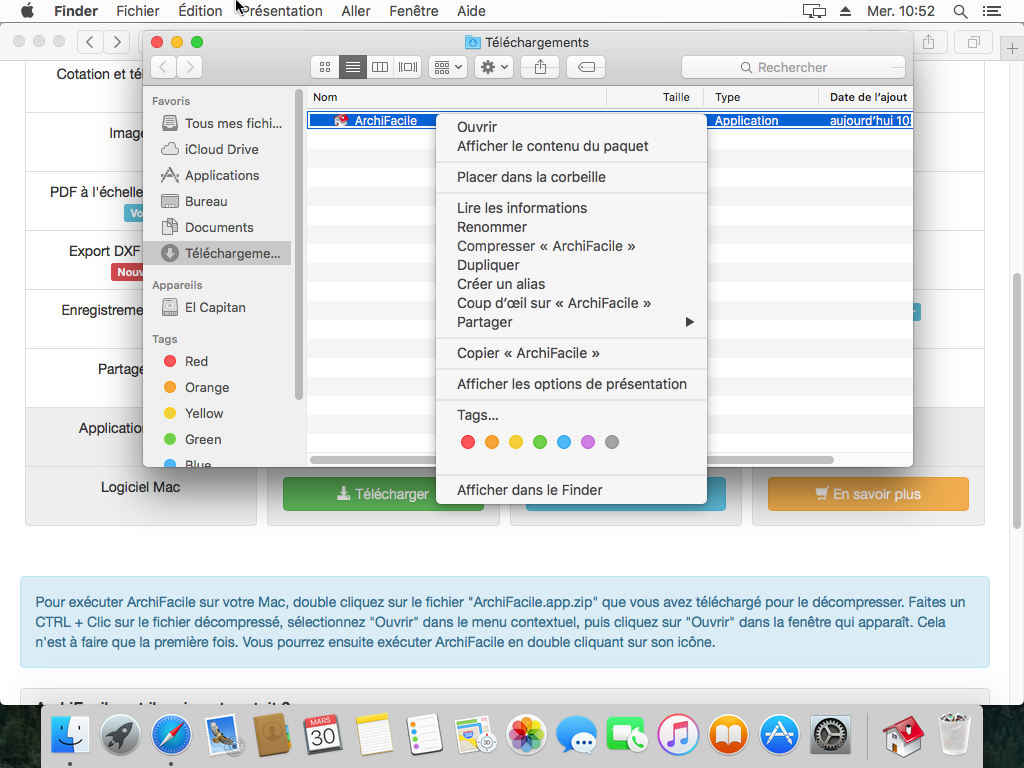
Task: Switch Finder to column view
Action: tap(380, 67)
